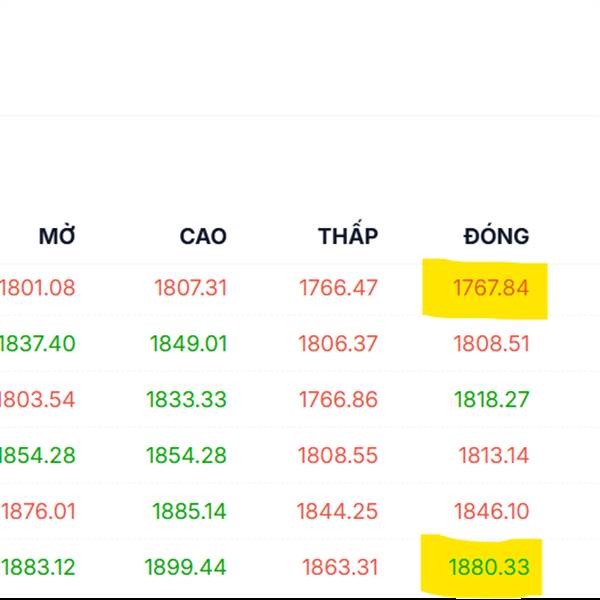This screenshot has height=600, width=600.
Task: Click the closing value 1808.51
Action: coord(491,344)
